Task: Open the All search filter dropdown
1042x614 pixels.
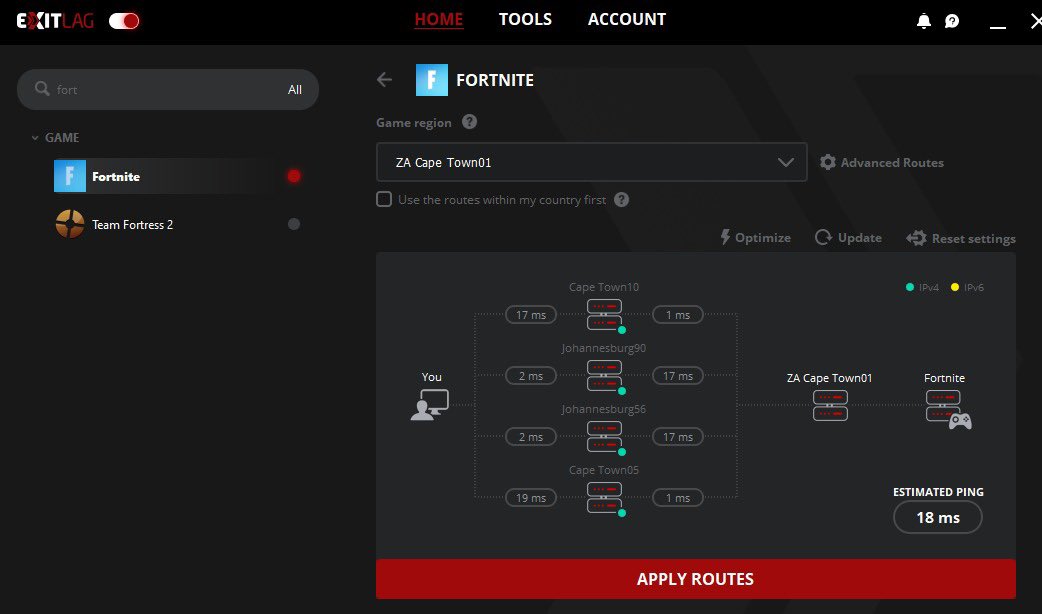Action: (x=295, y=89)
